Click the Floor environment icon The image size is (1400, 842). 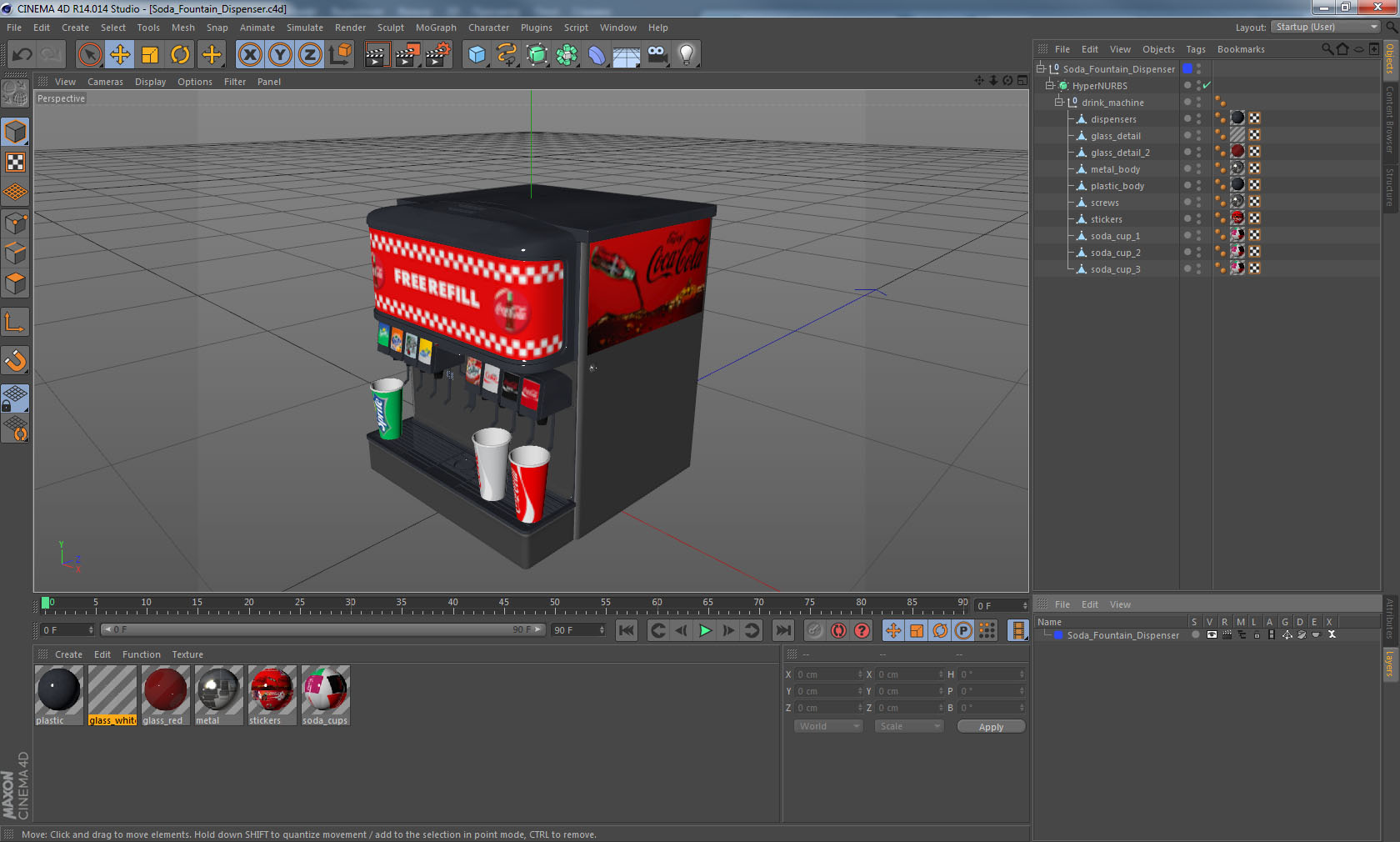click(x=627, y=55)
